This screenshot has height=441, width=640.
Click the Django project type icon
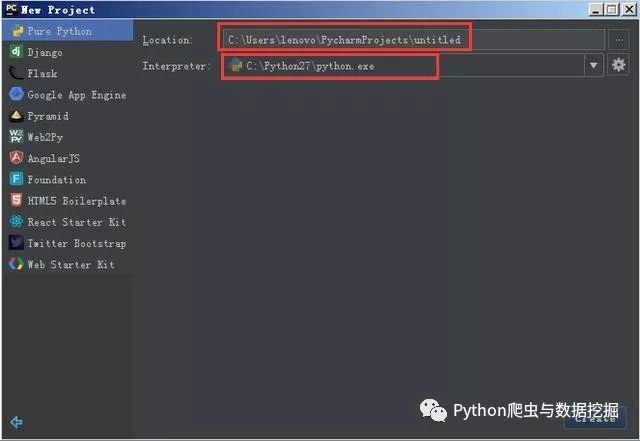[x=16, y=52]
